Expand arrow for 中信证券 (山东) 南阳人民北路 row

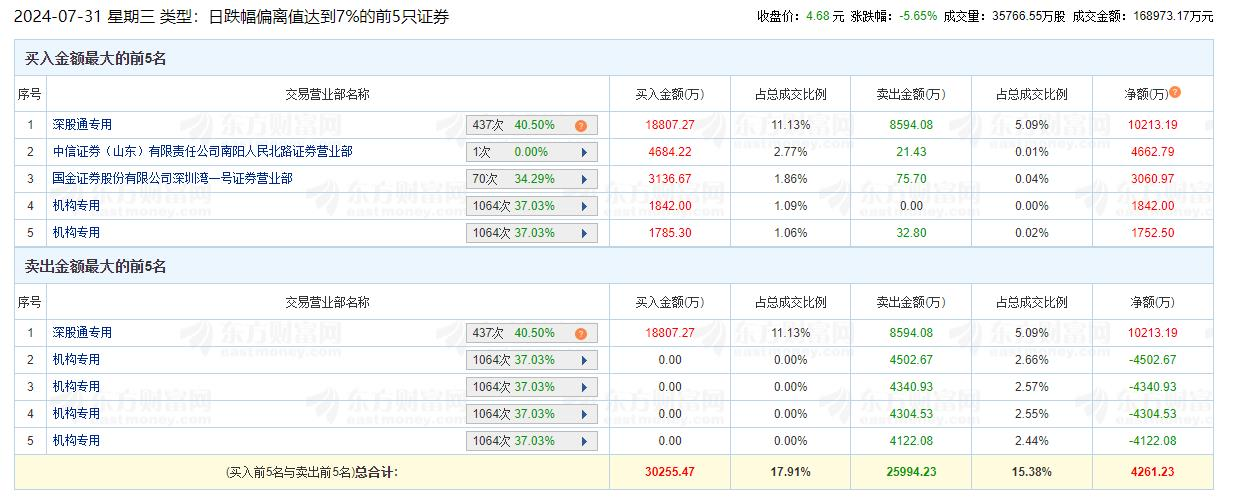[x=582, y=153]
